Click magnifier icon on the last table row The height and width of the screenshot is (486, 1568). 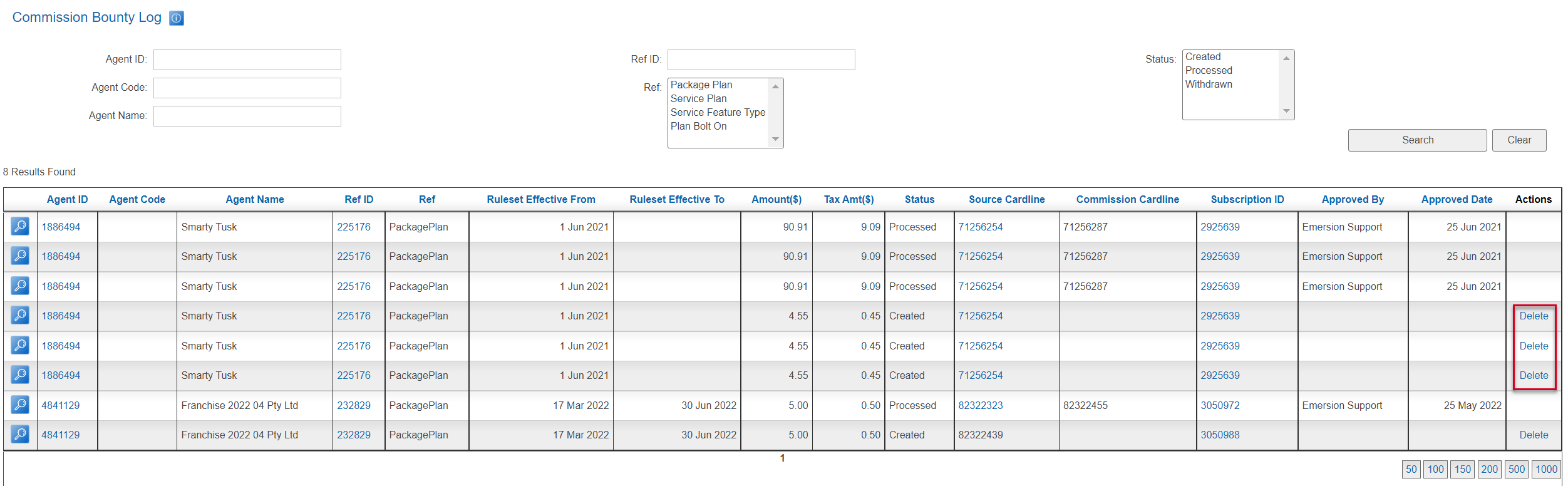coord(20,434)
